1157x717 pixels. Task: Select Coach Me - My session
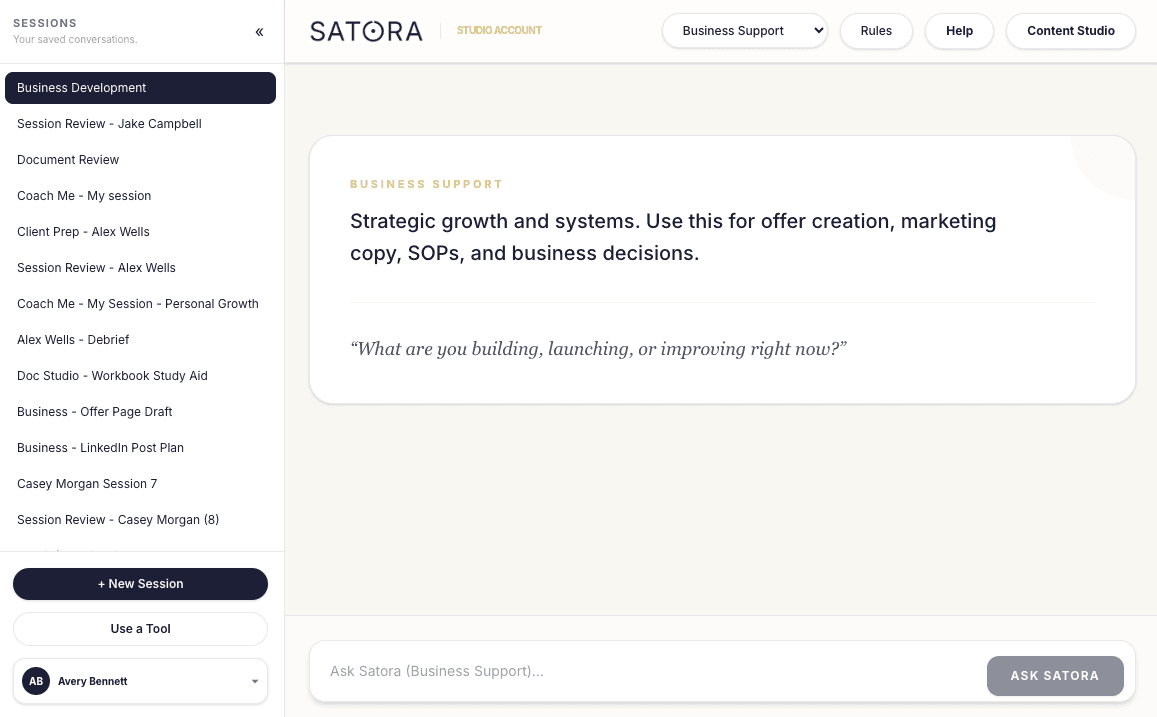[x=140, y=196]
